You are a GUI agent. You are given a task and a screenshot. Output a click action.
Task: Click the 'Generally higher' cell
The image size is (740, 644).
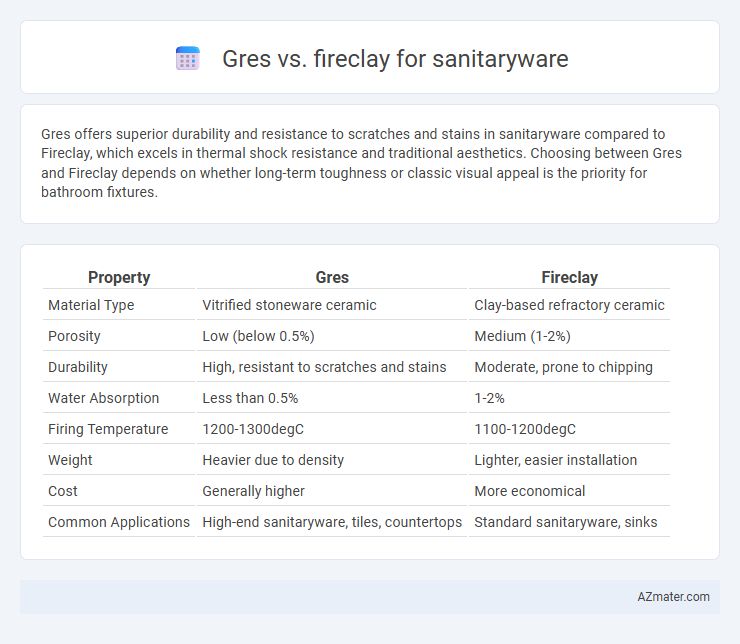(253, 491)
